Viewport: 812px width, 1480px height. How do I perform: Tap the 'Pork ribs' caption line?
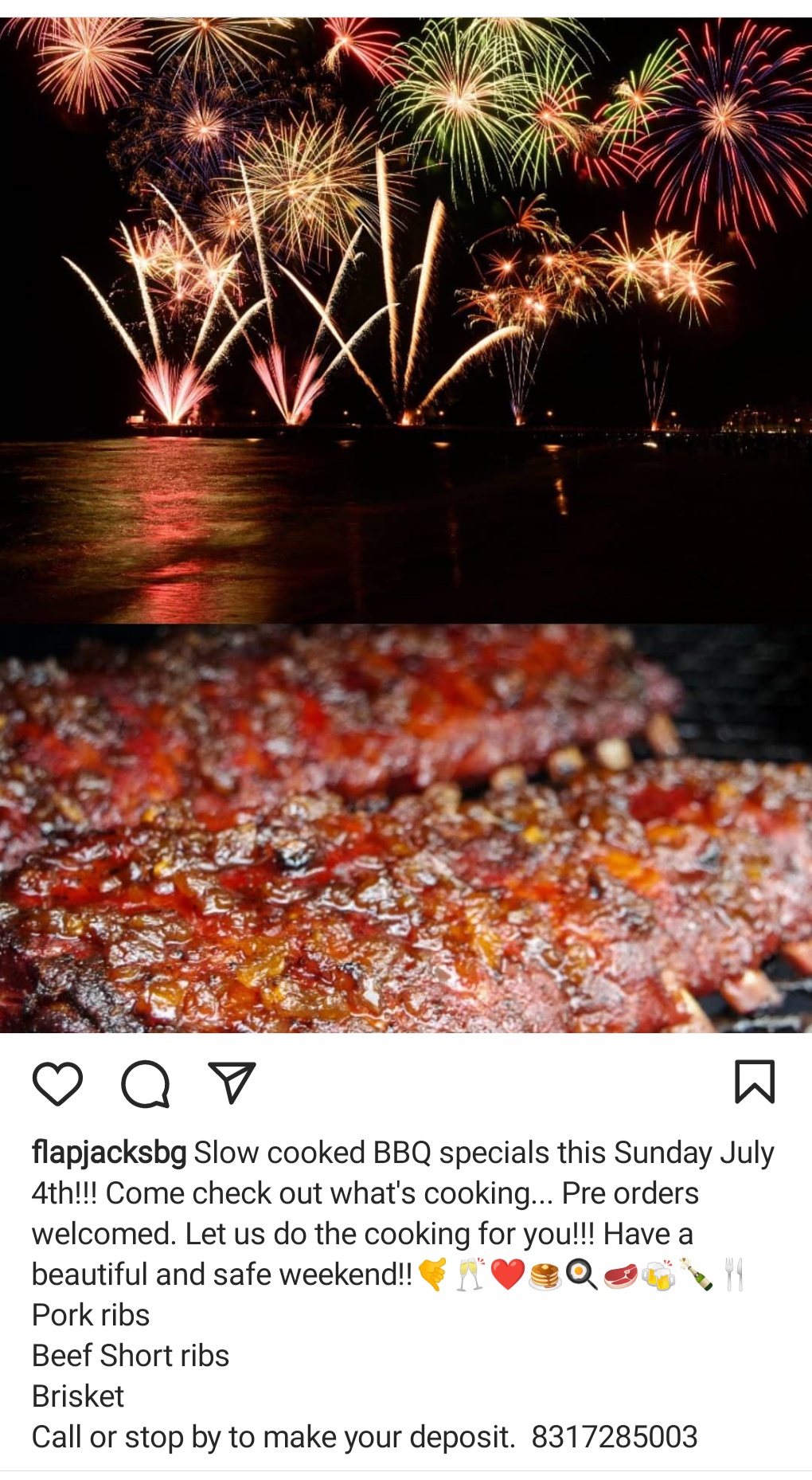pyautogui.click(x=91, y=1315)
